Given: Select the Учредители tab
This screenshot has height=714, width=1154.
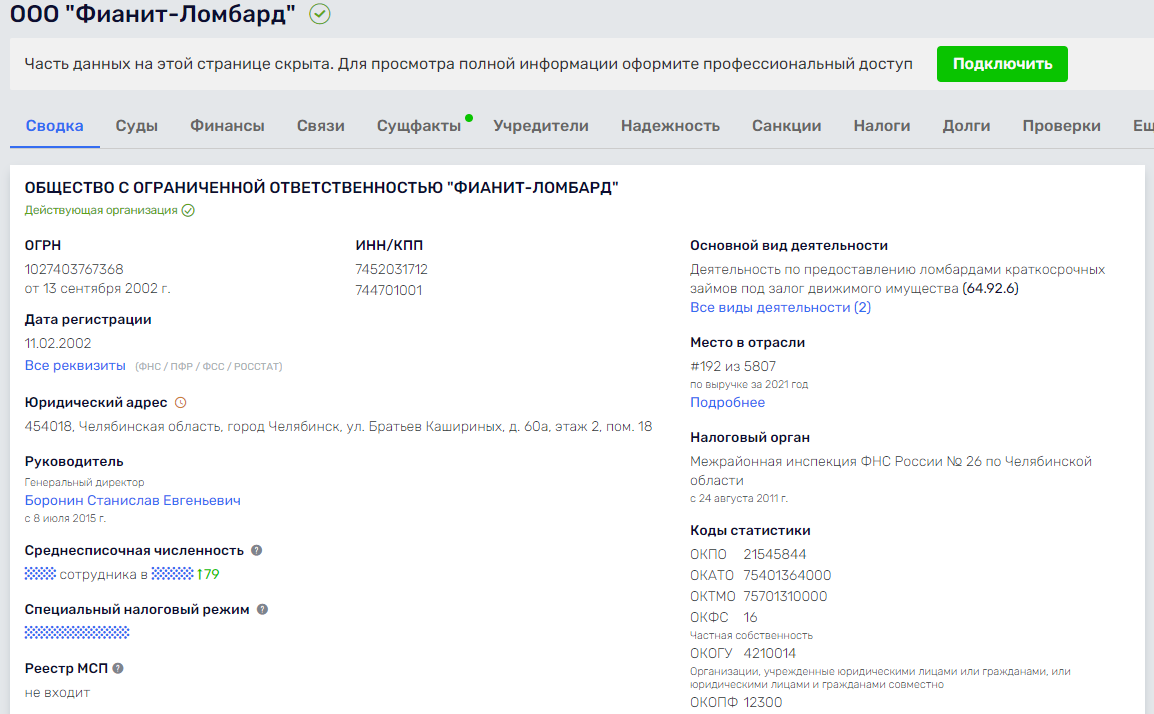Looking at the screenshot, I should tap(541, 126).
